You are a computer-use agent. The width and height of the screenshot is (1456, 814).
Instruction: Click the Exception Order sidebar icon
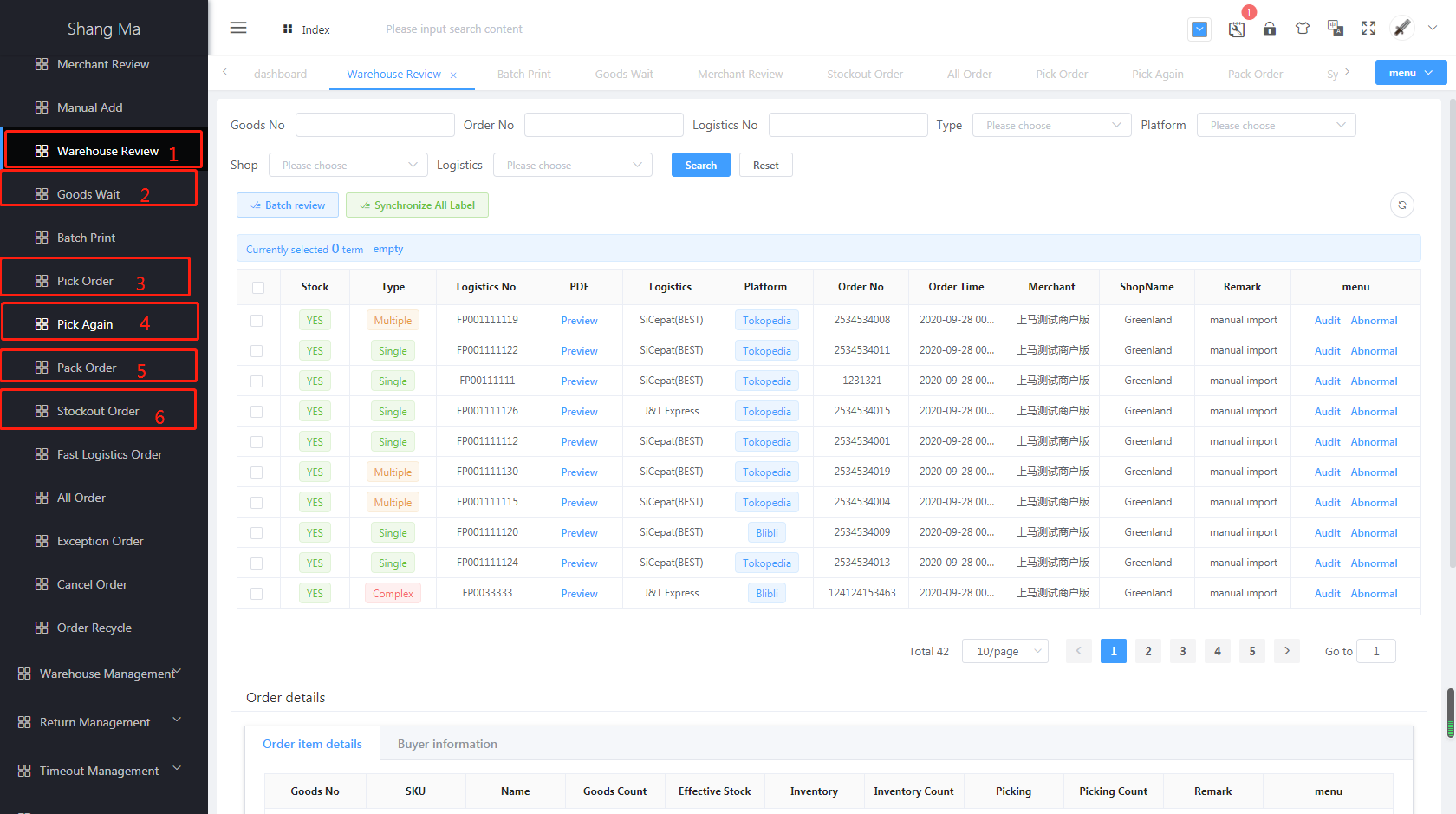42,541
